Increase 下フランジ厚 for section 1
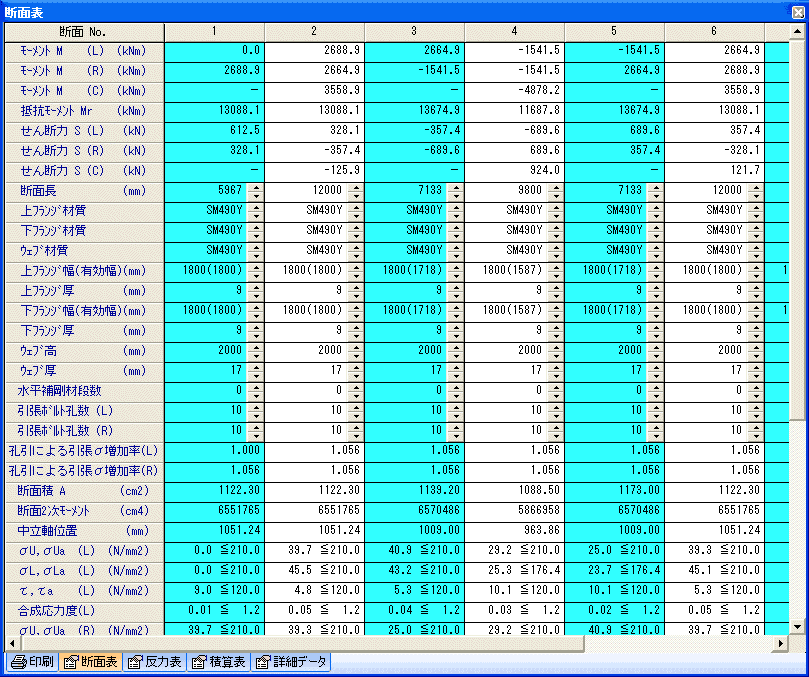Viewport: 809px width, 677px height. coord(255,328)
